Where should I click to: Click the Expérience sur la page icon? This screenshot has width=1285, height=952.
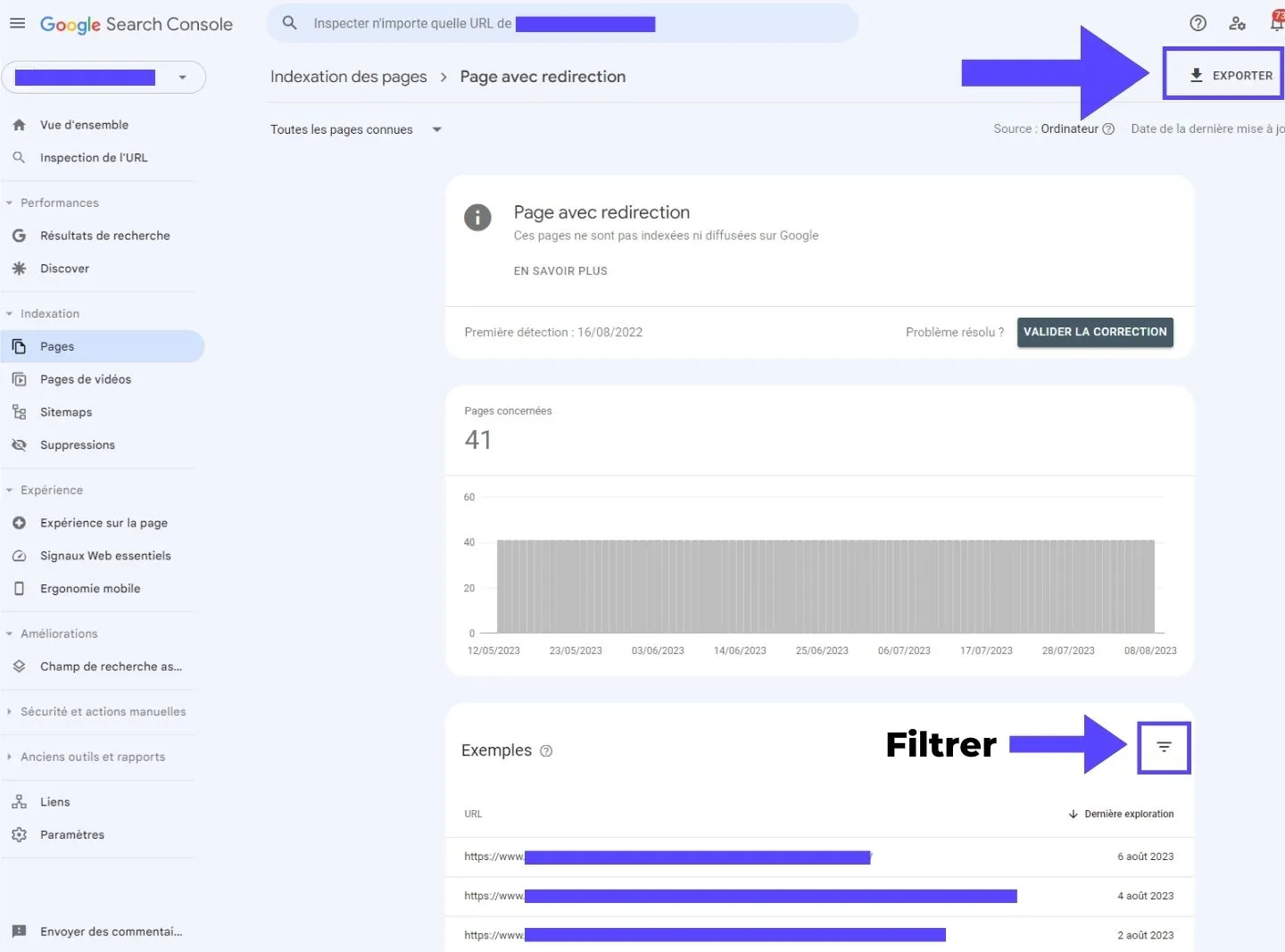pyautogui.click(x=19, y=523)
